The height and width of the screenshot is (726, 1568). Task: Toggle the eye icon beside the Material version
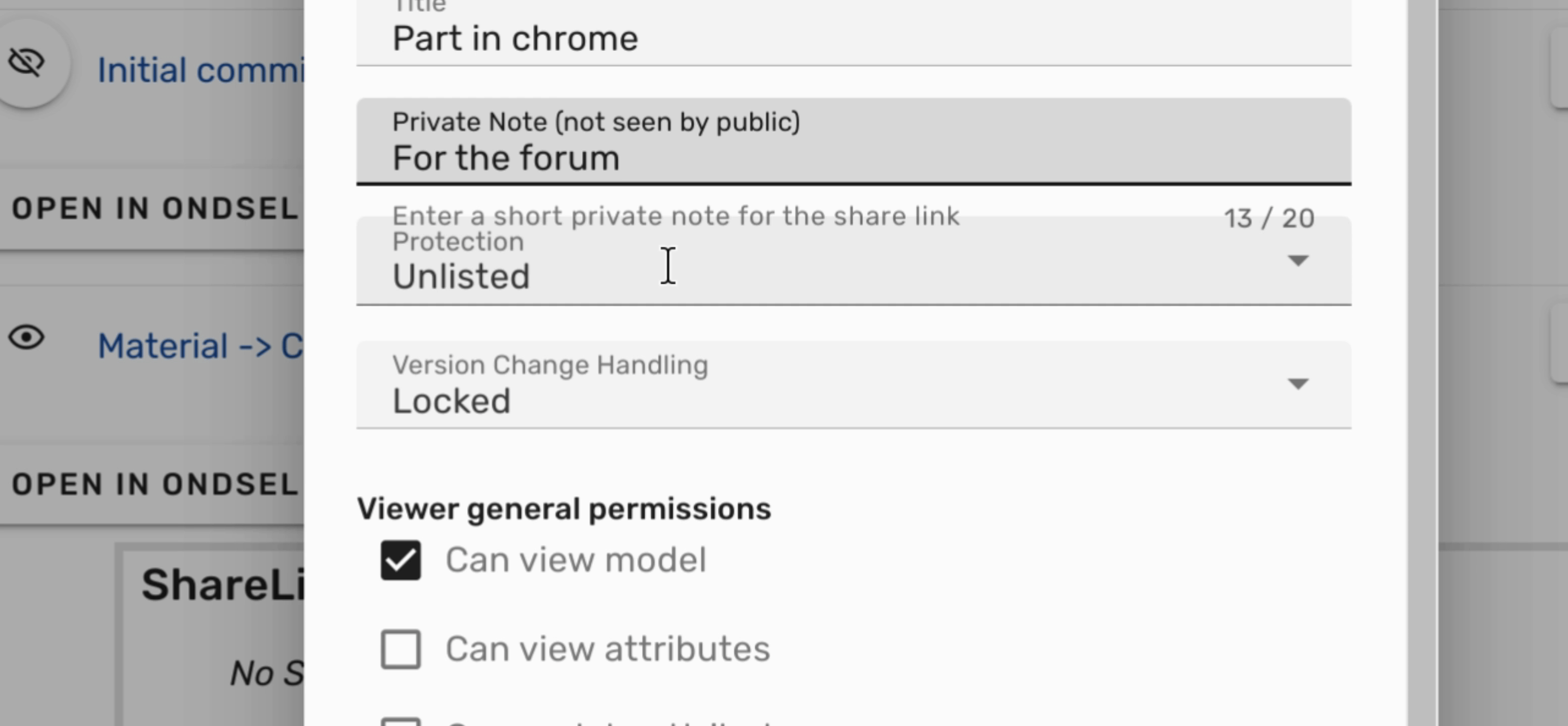point(27,338)
